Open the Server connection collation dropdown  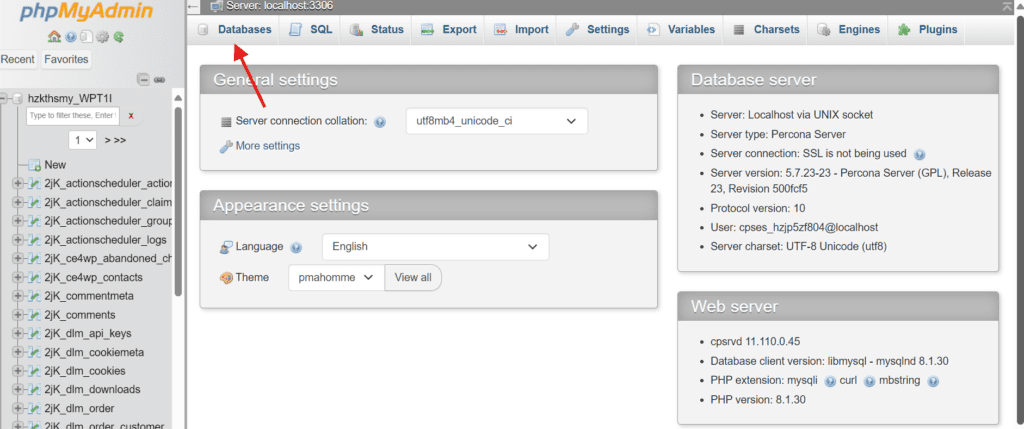click(496, 121)
